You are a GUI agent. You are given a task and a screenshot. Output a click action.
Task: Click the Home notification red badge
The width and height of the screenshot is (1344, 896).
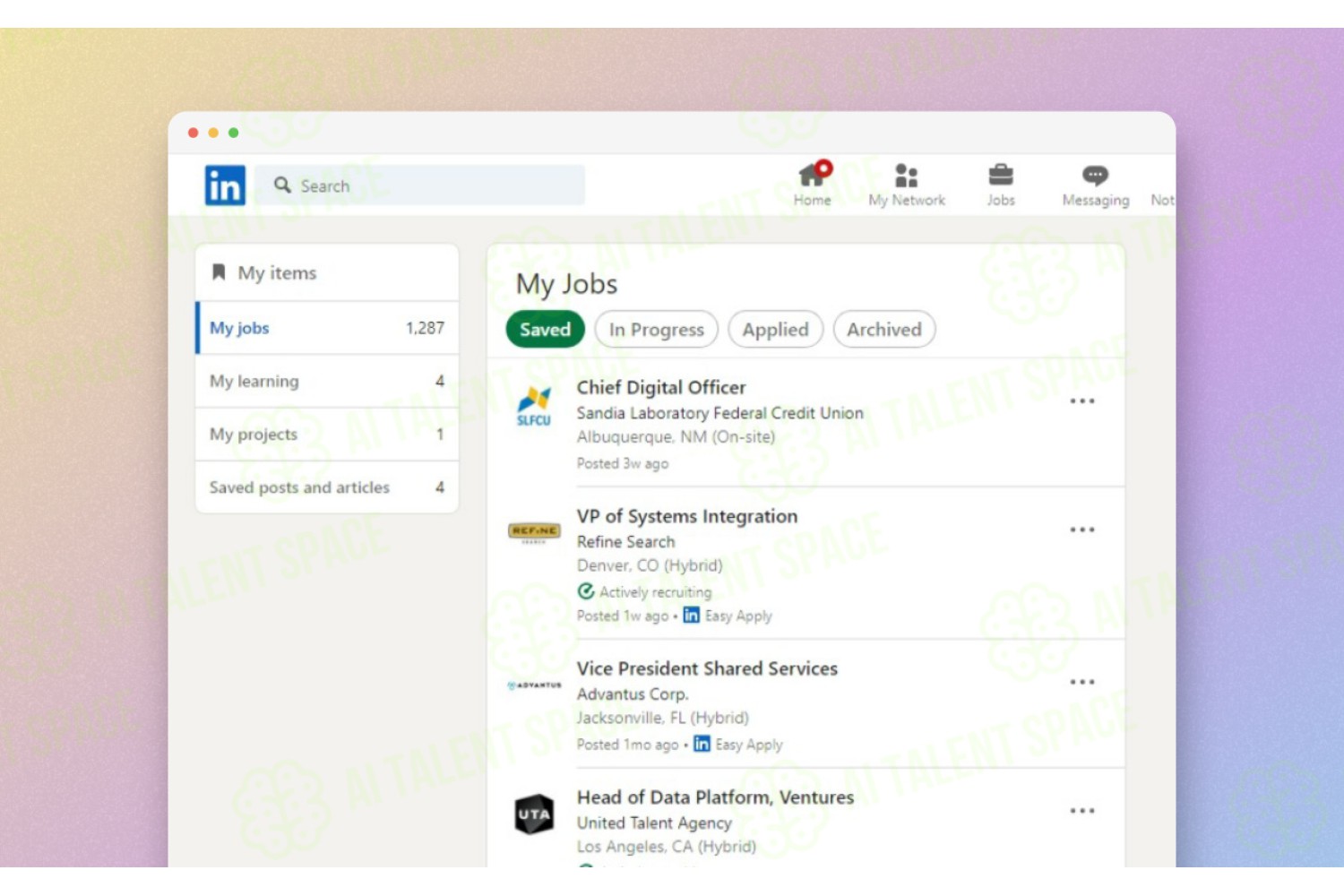coord(823,168)
